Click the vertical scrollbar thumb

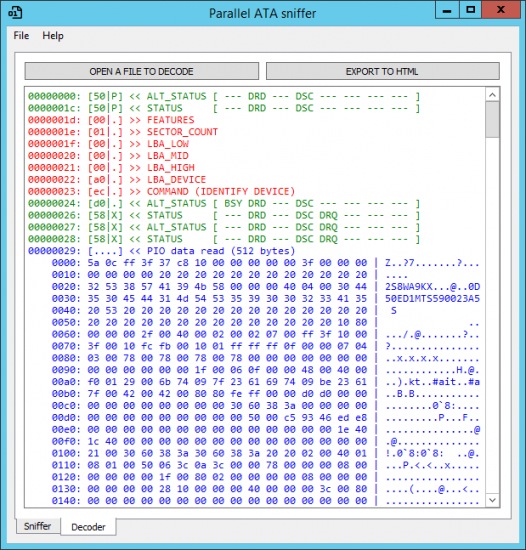tap(492, 120)
